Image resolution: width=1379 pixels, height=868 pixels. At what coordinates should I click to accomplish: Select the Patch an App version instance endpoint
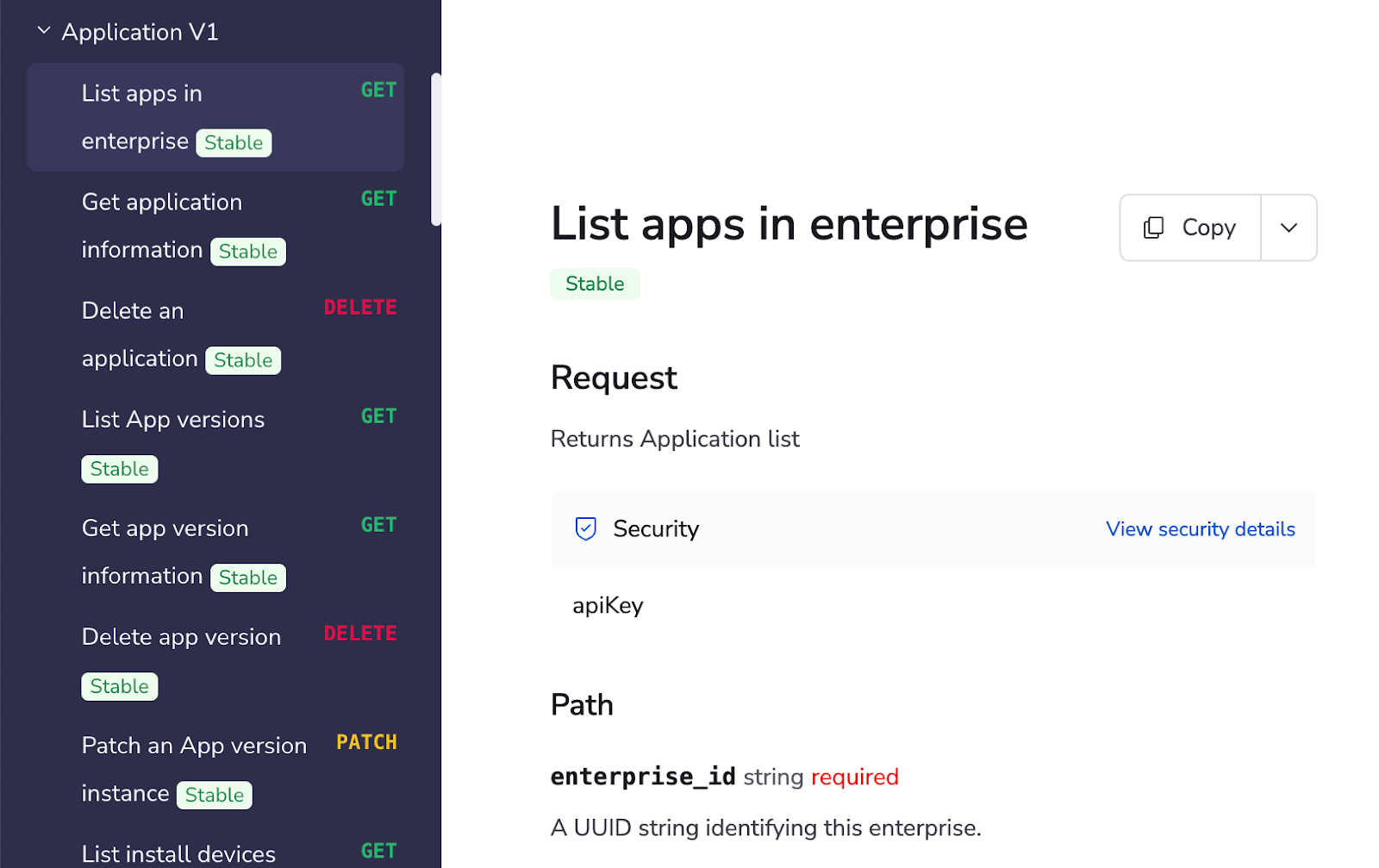click(x=194, y=769)
